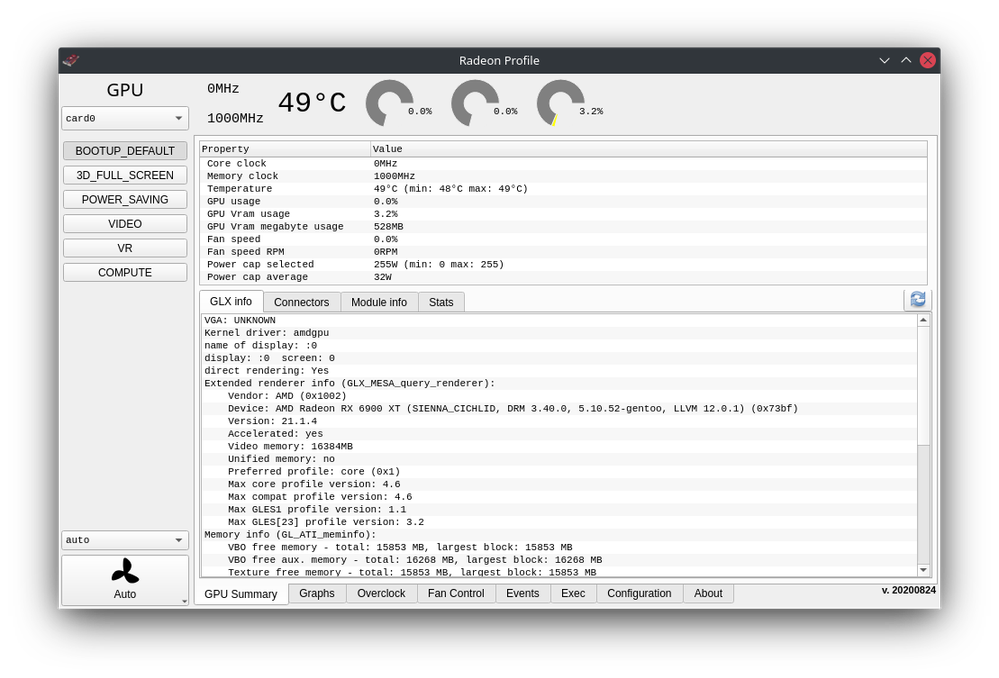Select the Power cap average row
The image size is (999, 678).
tap(563, 277)
